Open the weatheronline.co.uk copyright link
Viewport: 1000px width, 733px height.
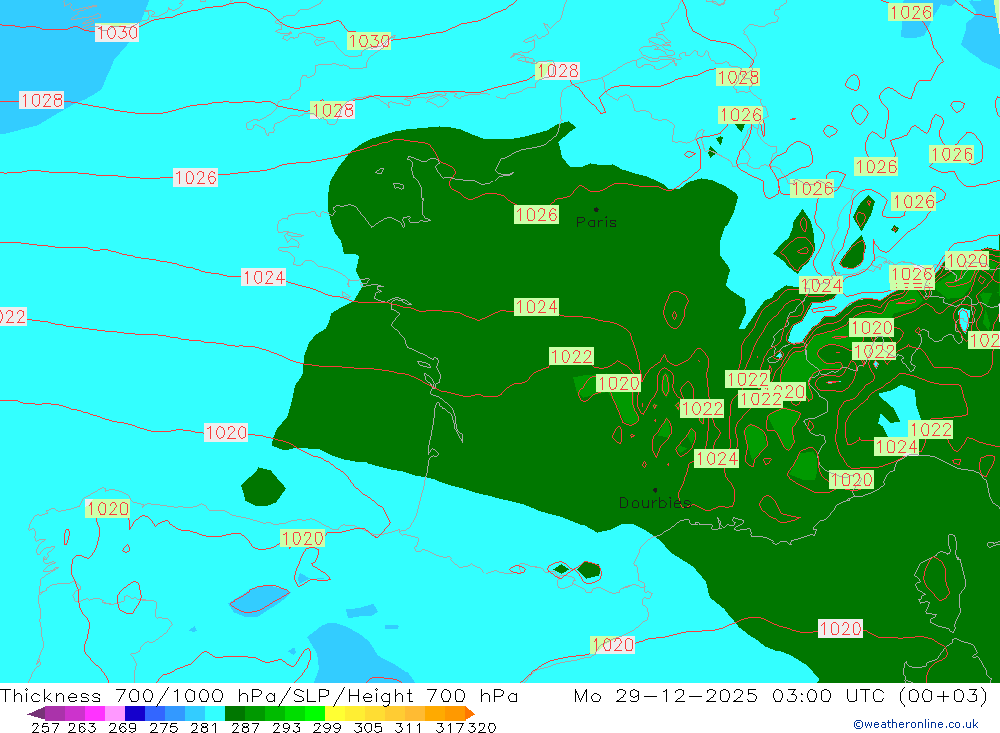[x=915, y=724]
